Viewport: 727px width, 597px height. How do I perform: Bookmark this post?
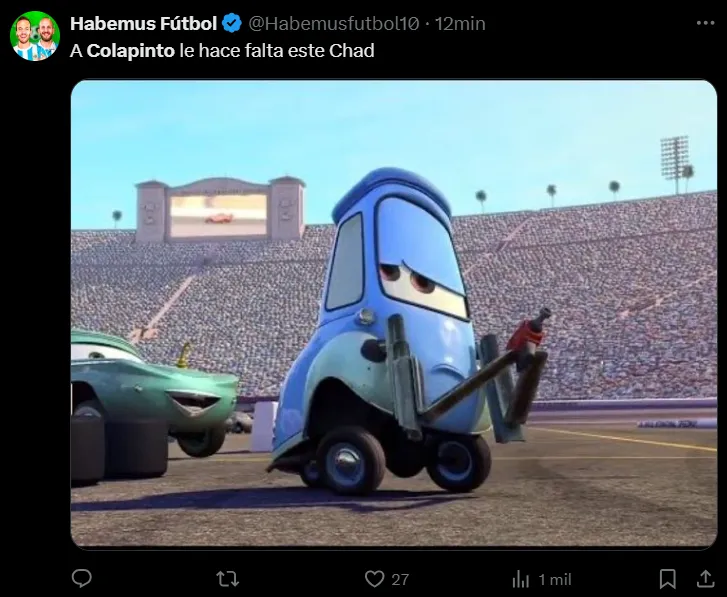point(667,579)
